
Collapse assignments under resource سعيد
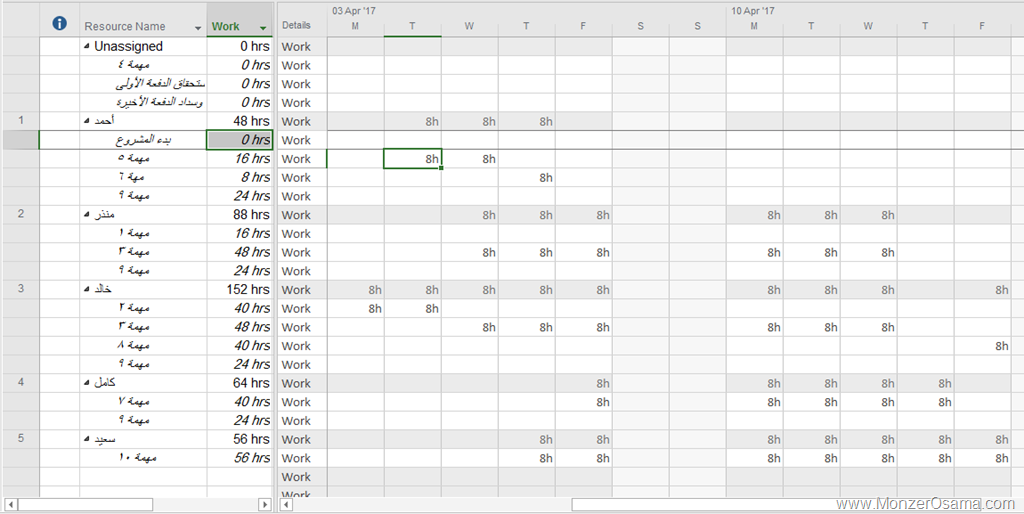click(86, 439)
